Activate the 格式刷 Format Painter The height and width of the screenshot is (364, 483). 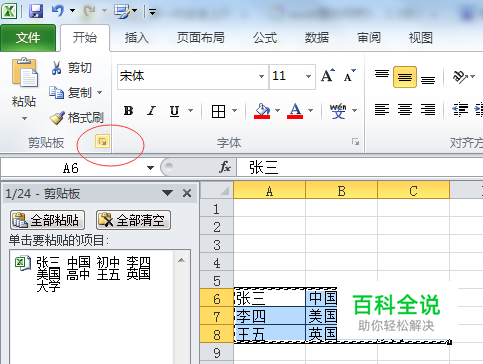tap(77, 118)
